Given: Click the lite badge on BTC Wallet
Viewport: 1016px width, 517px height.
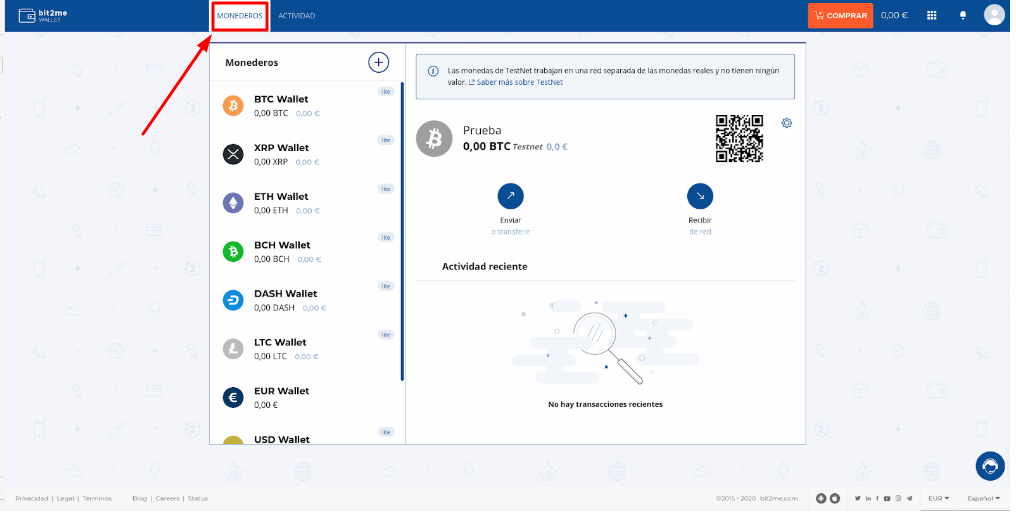Looking at the screenshot, I should [x=386, y=91].
